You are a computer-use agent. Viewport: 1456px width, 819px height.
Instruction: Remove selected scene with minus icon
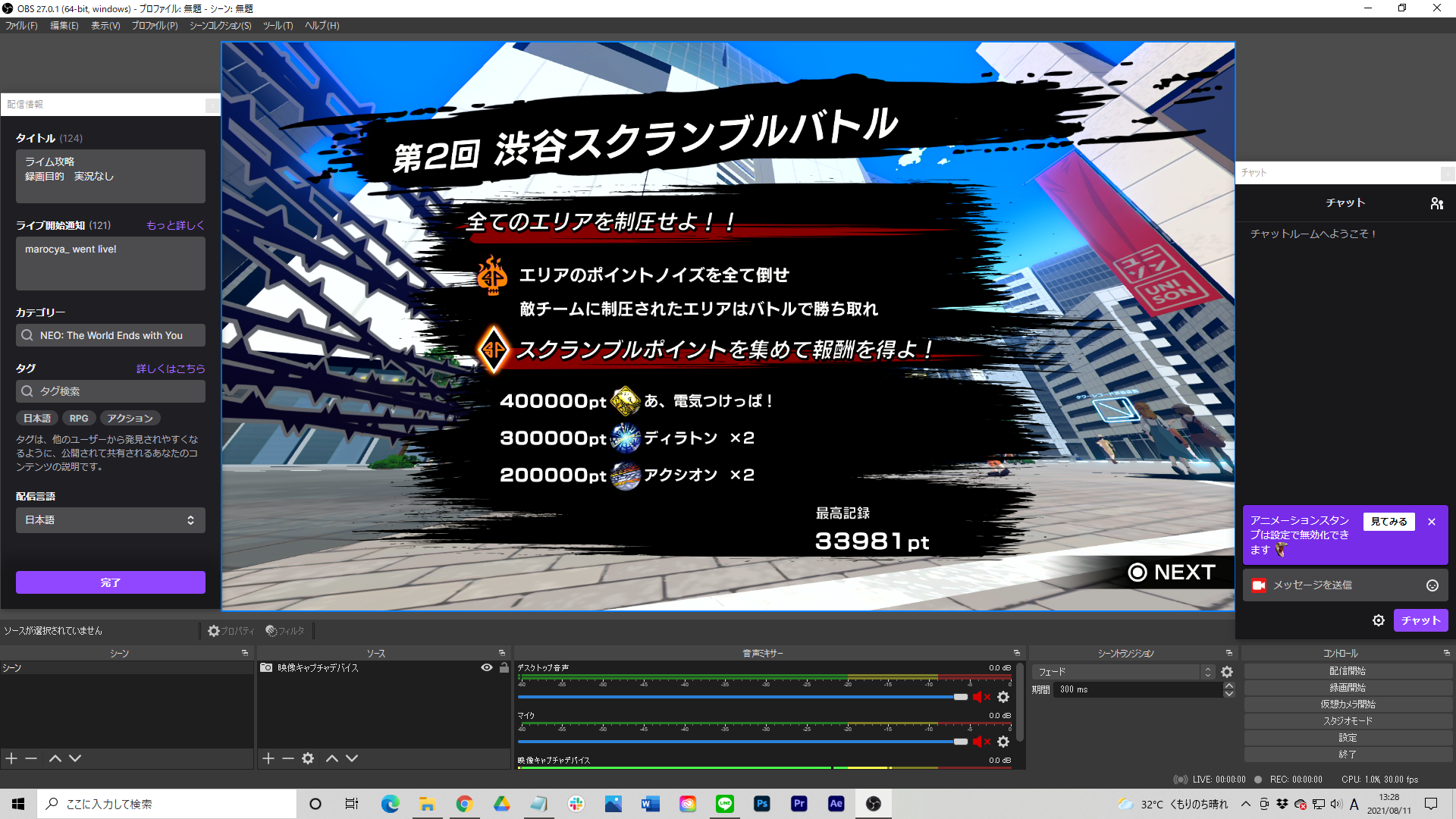[x=31, y=758]
